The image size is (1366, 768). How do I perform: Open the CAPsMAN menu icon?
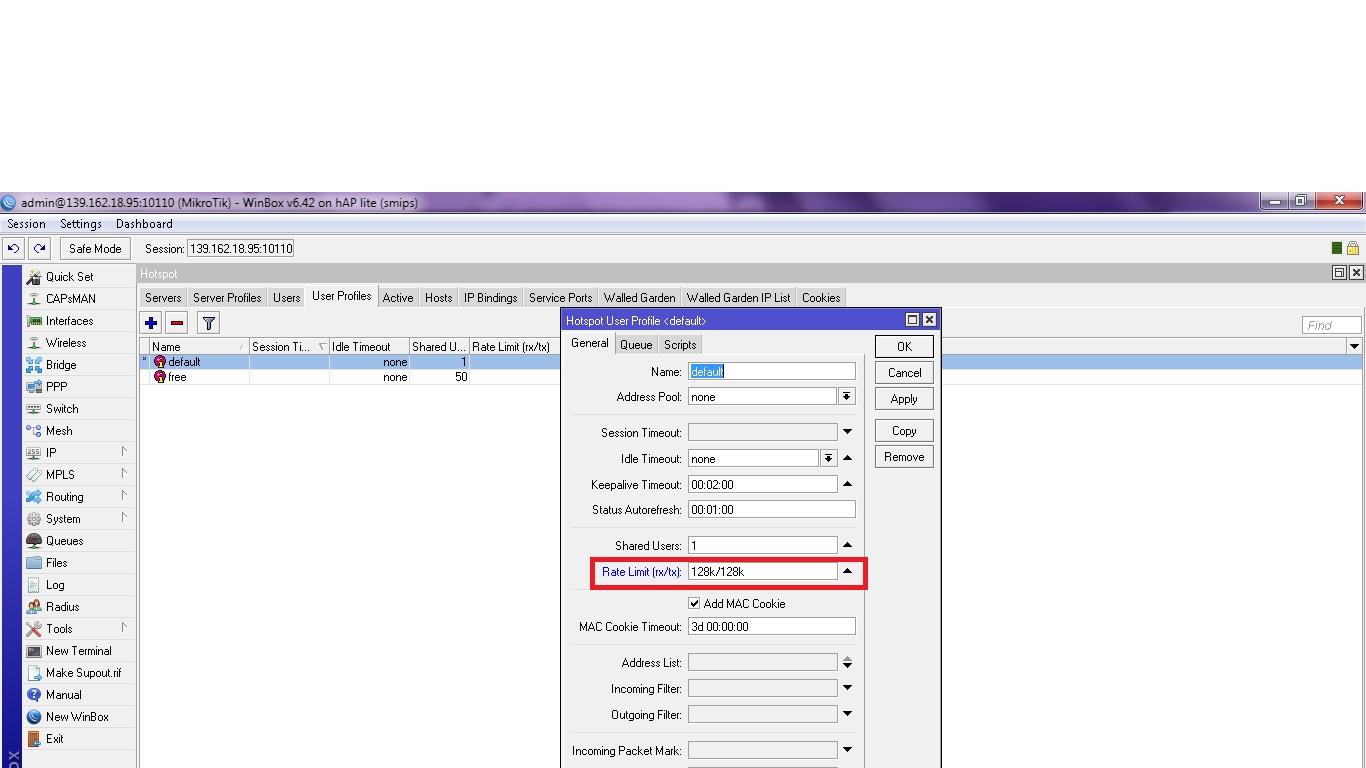point(34,299)
